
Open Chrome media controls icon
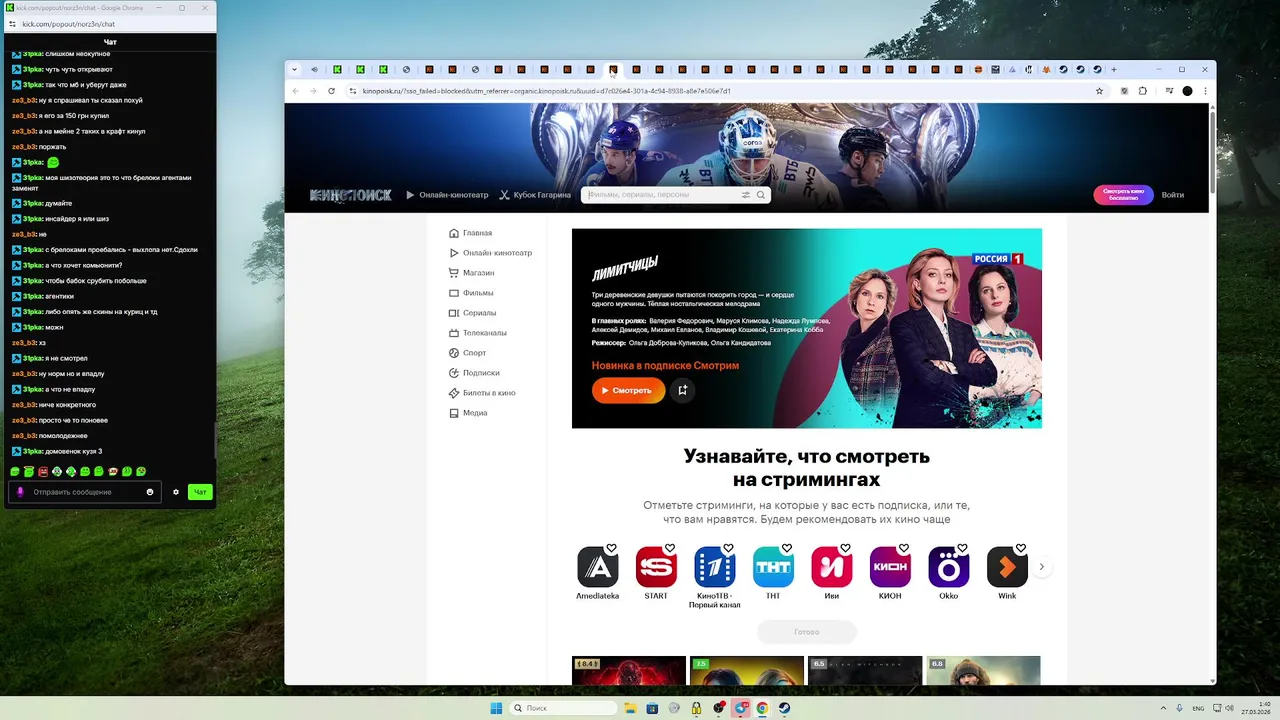[1168, 91]
